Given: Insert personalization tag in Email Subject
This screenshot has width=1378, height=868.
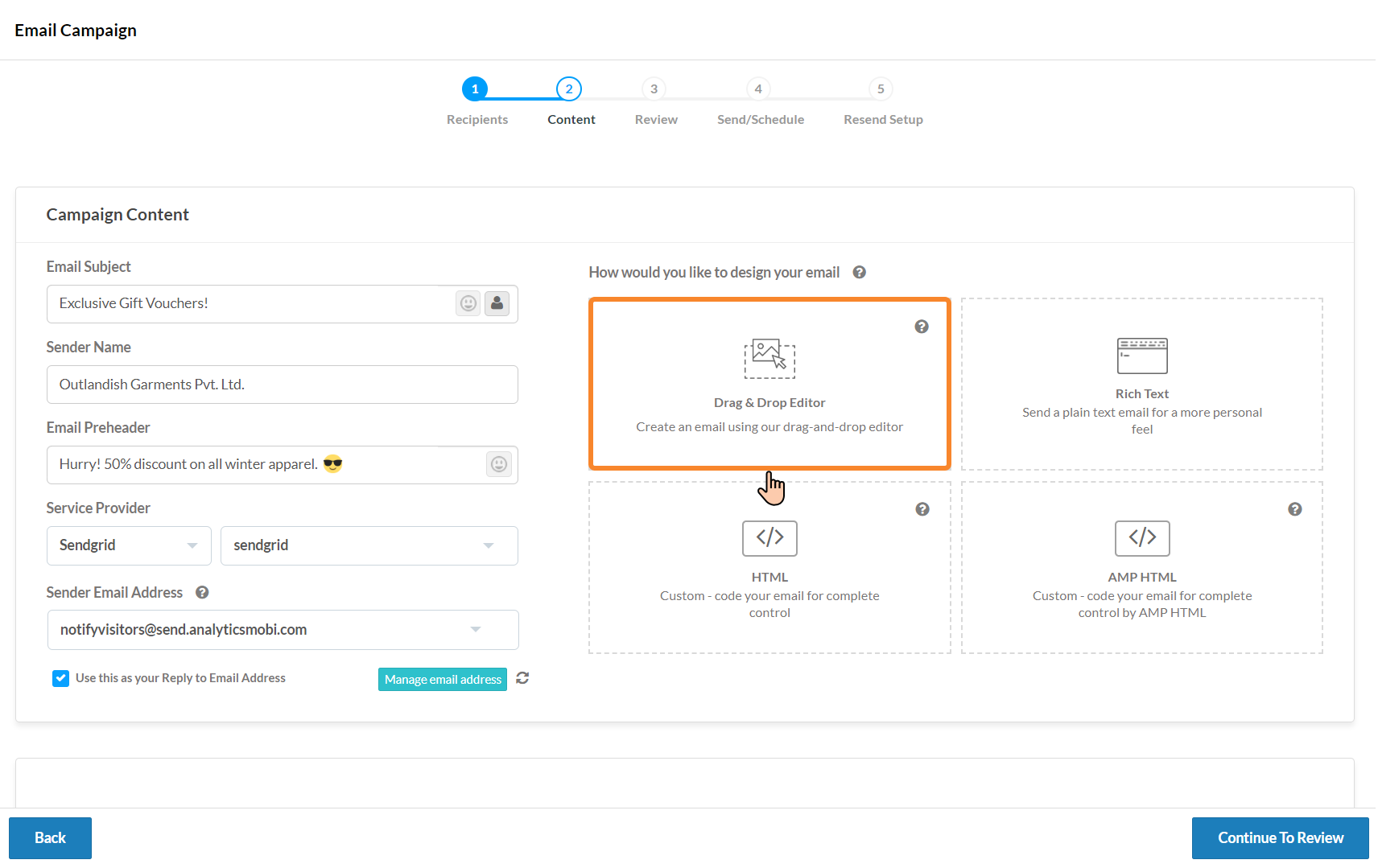Looking at the screenshot, I should 497,303.
